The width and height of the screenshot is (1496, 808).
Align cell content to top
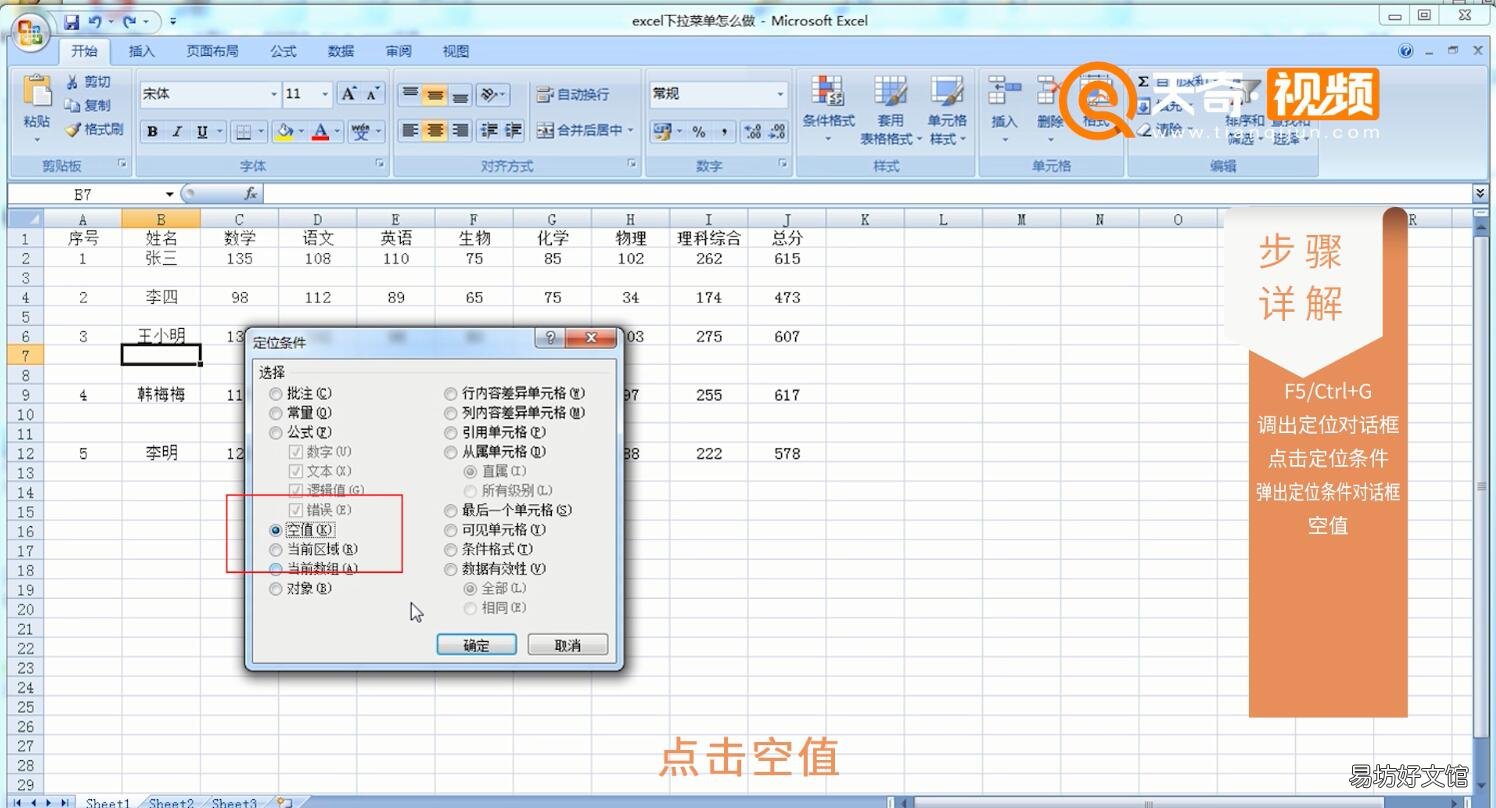410,95
